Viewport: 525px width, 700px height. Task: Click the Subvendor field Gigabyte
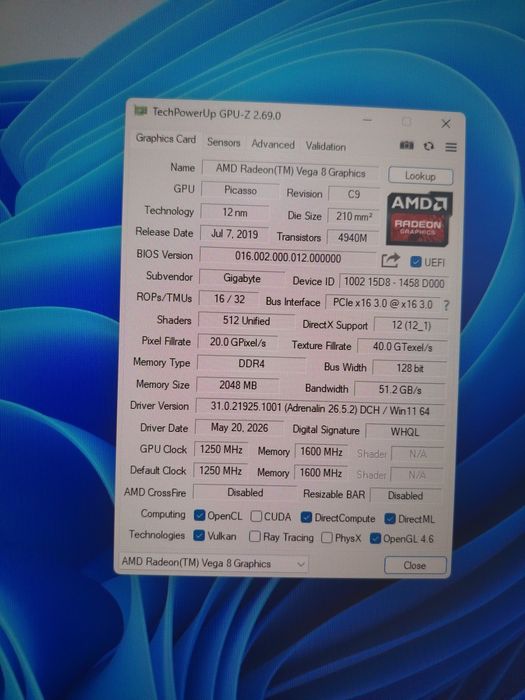point(242,279)
